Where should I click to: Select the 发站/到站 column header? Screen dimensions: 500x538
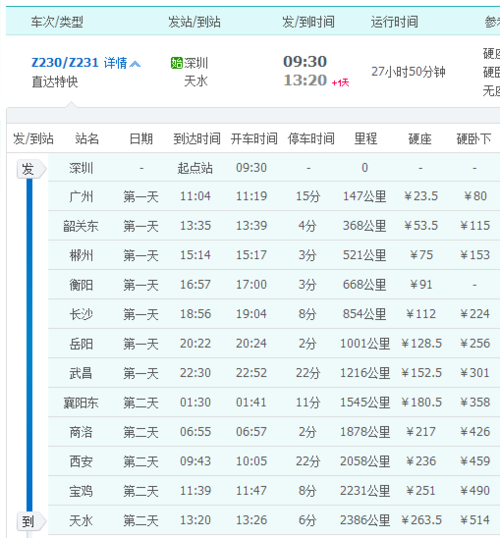pos(194,22)
